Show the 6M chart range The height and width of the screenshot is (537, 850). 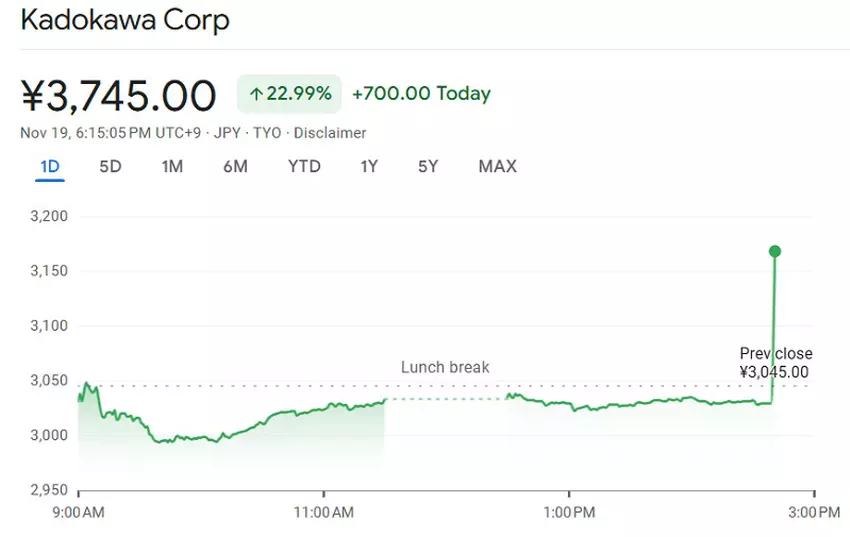click(x=235, y=167)
